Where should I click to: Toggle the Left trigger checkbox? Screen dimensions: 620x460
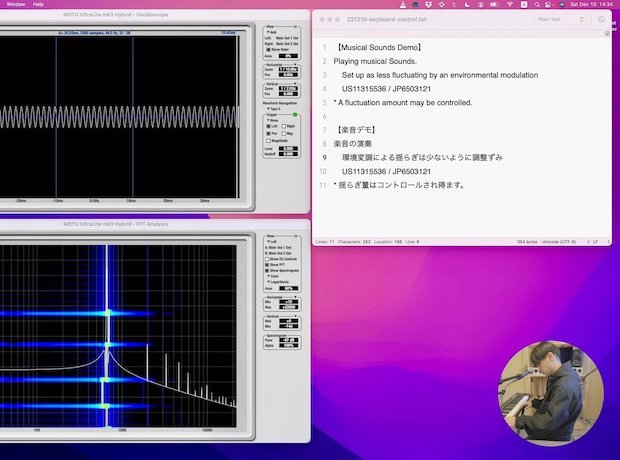[268, 126]
